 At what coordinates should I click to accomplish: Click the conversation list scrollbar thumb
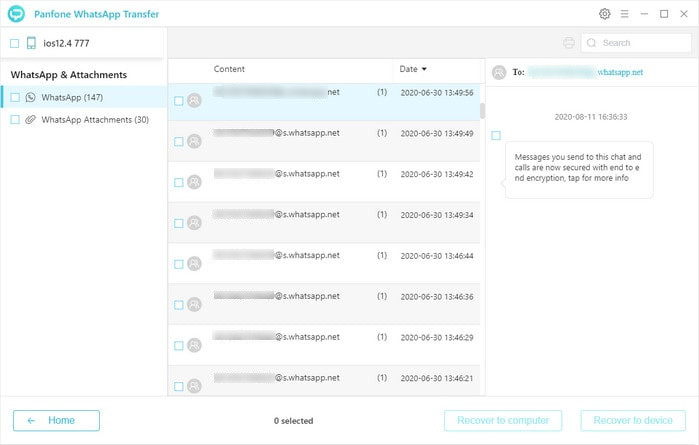coord(482,111)
